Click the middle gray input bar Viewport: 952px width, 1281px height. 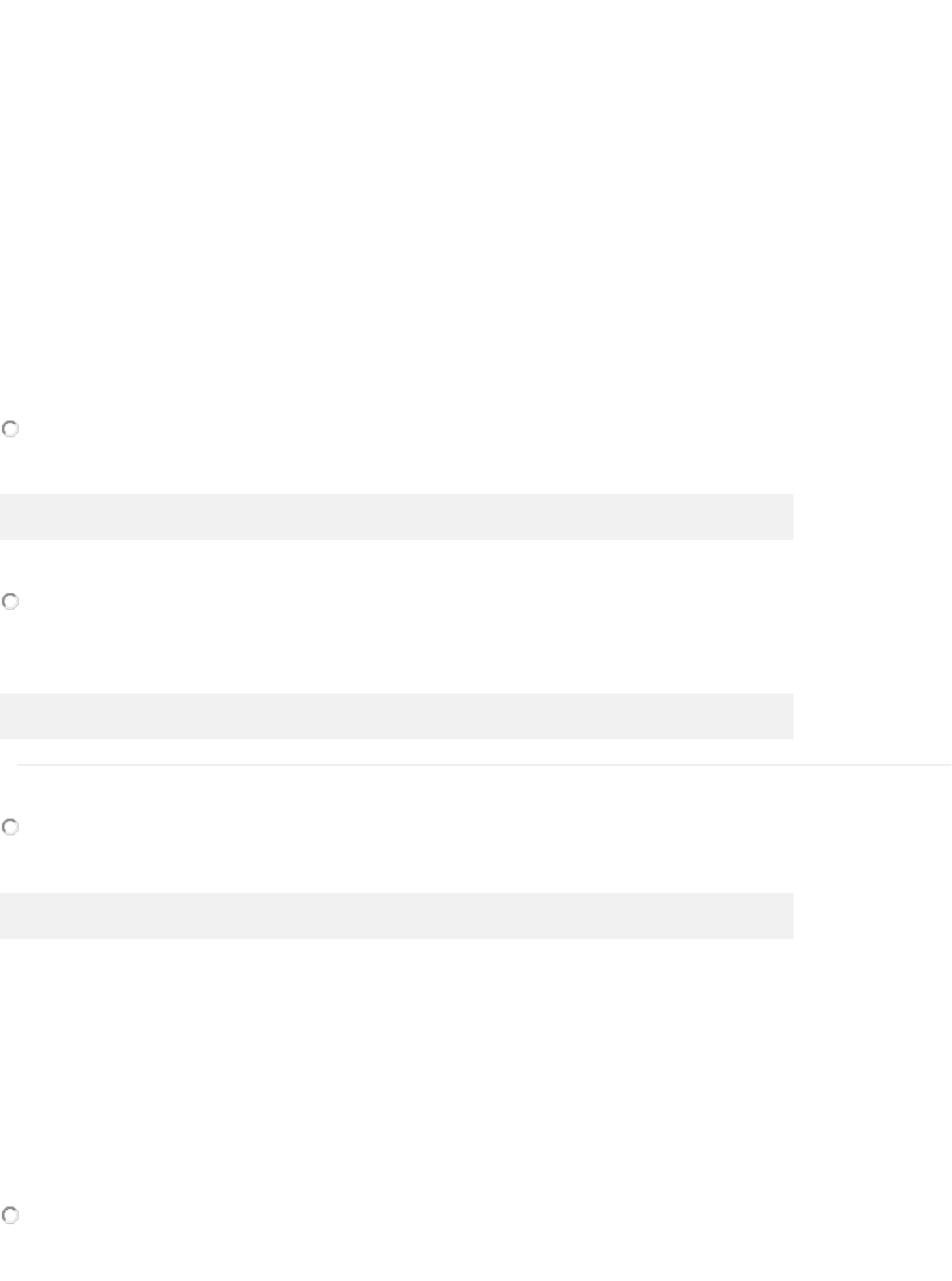click(x=396, y=716)
